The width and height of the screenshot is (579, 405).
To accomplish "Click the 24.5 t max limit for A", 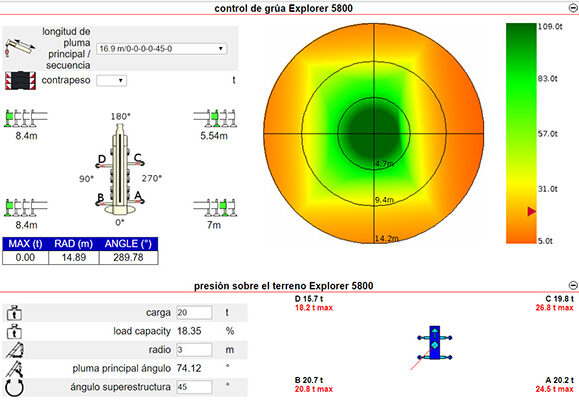I will [555, 389].
